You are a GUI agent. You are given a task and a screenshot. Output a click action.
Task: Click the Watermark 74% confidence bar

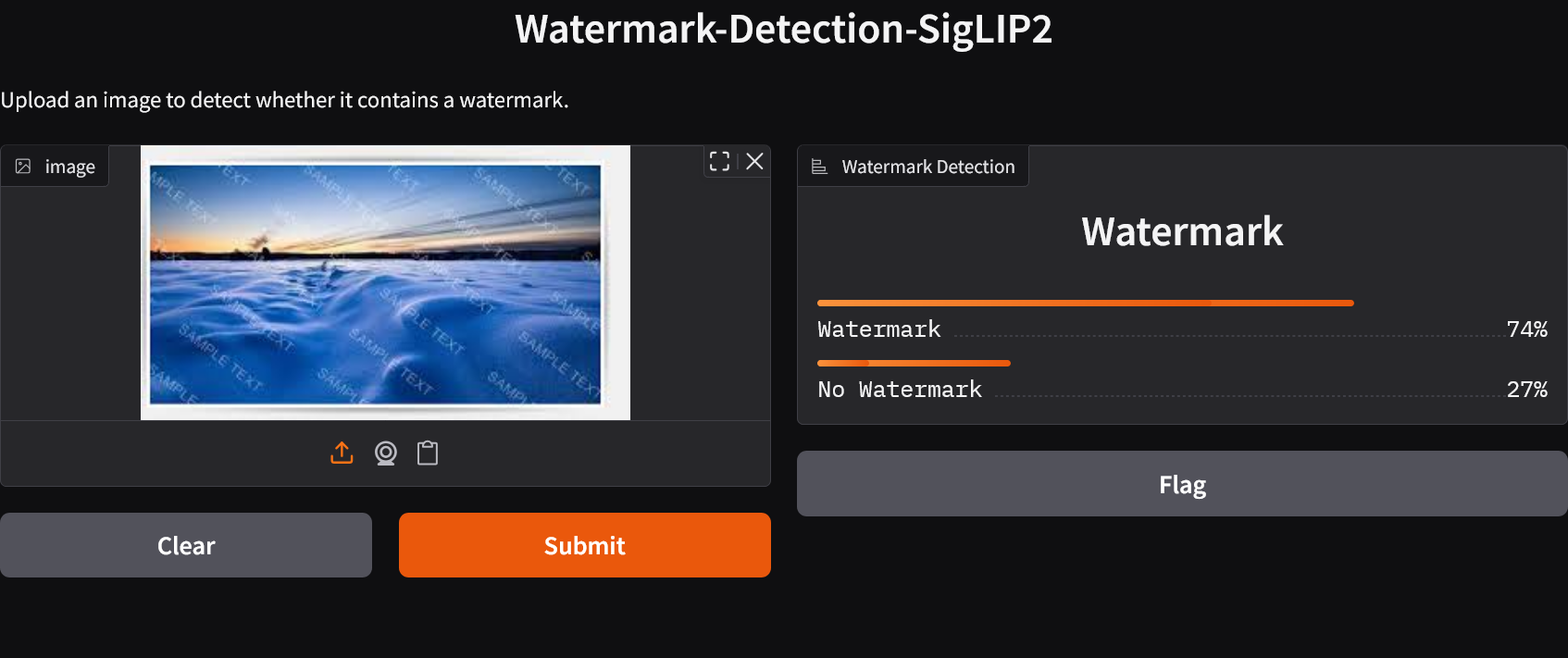1085,303
